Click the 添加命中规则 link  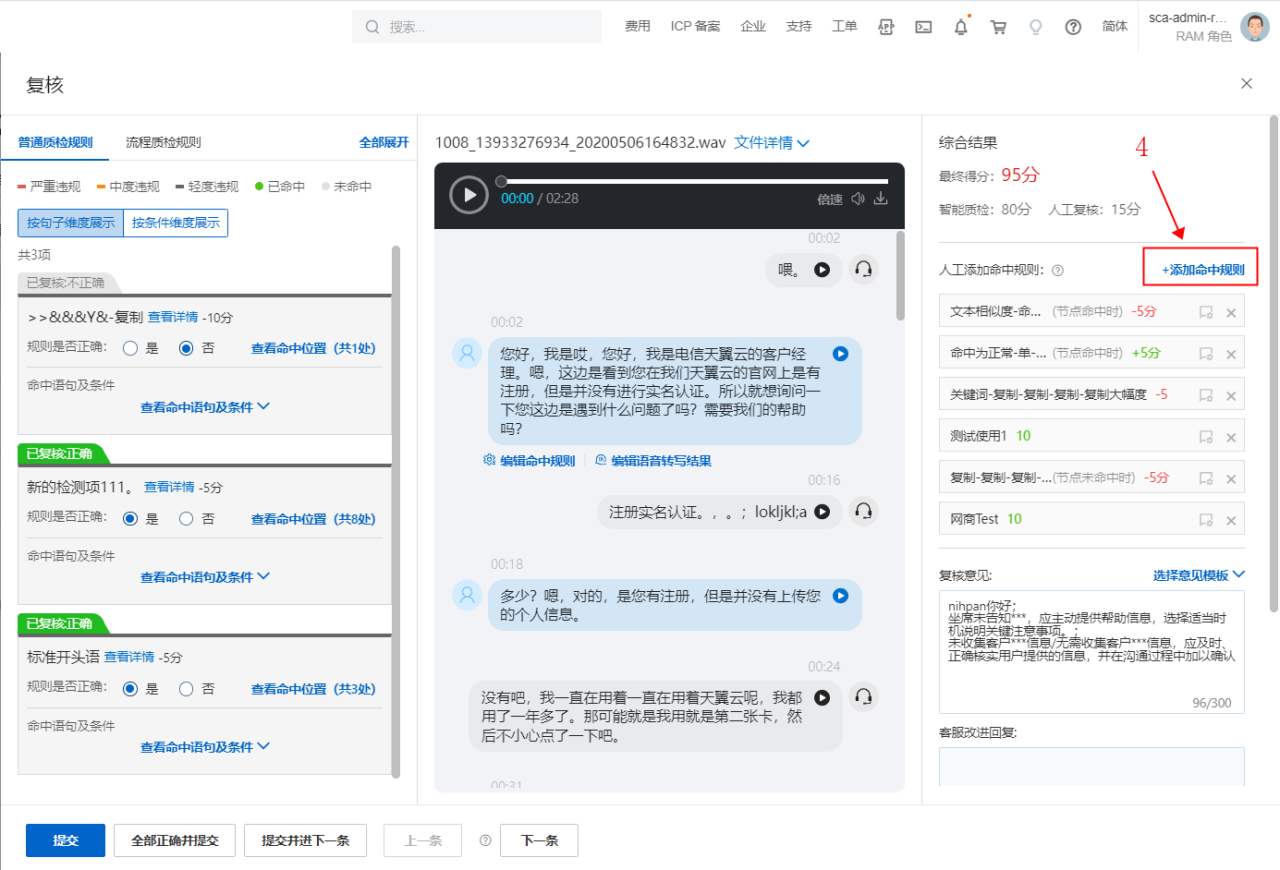(x=1202, y=270)
